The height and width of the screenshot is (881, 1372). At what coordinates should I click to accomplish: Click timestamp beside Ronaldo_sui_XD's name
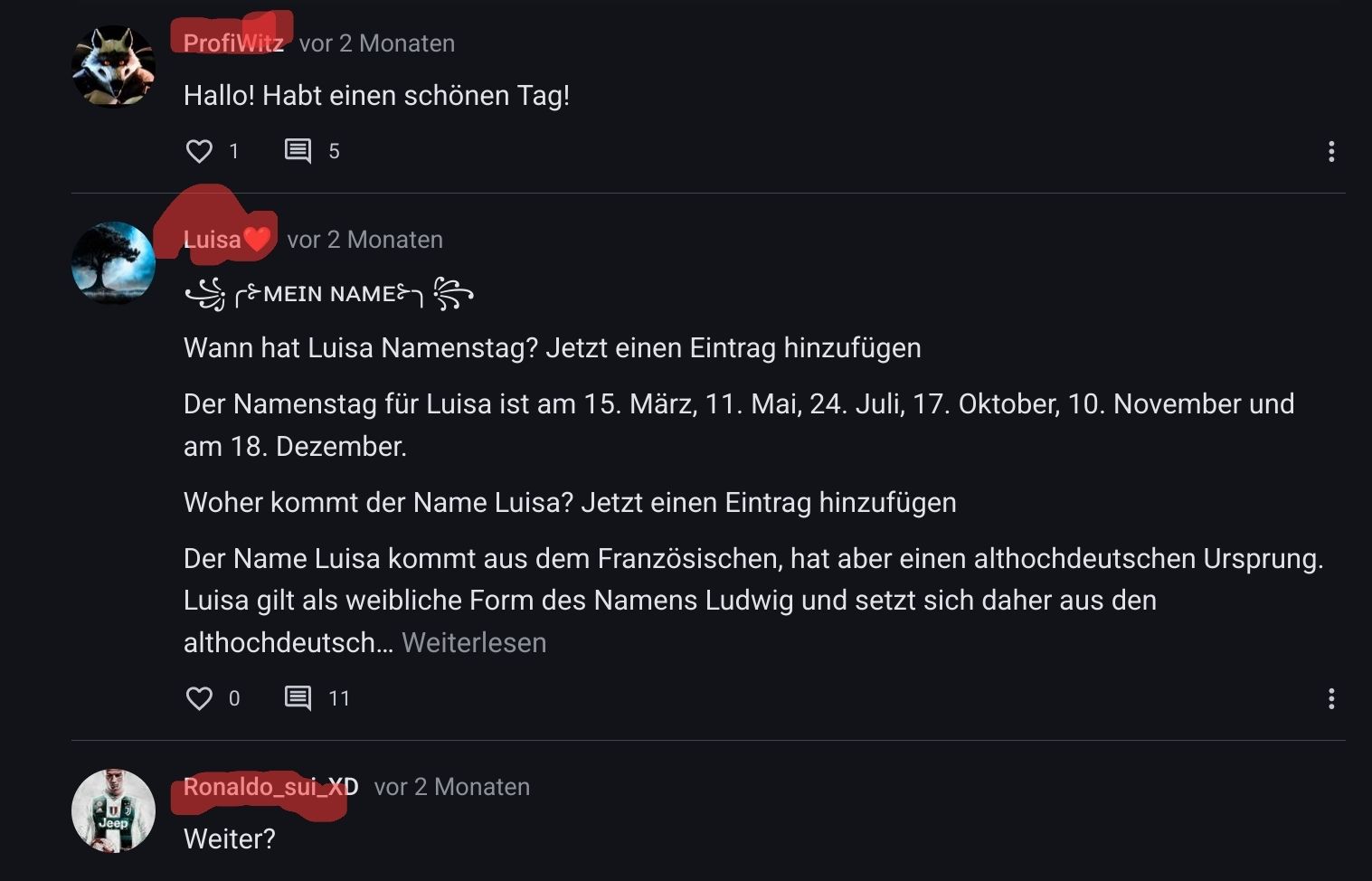452,787
